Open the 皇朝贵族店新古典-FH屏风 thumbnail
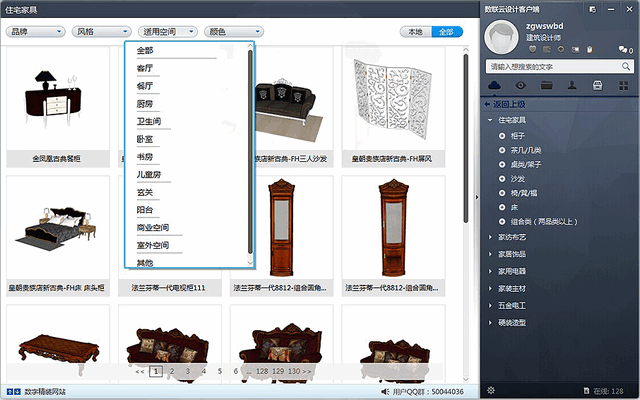The width and height of the screenshot is (640, 400). [x=393, y=98]
